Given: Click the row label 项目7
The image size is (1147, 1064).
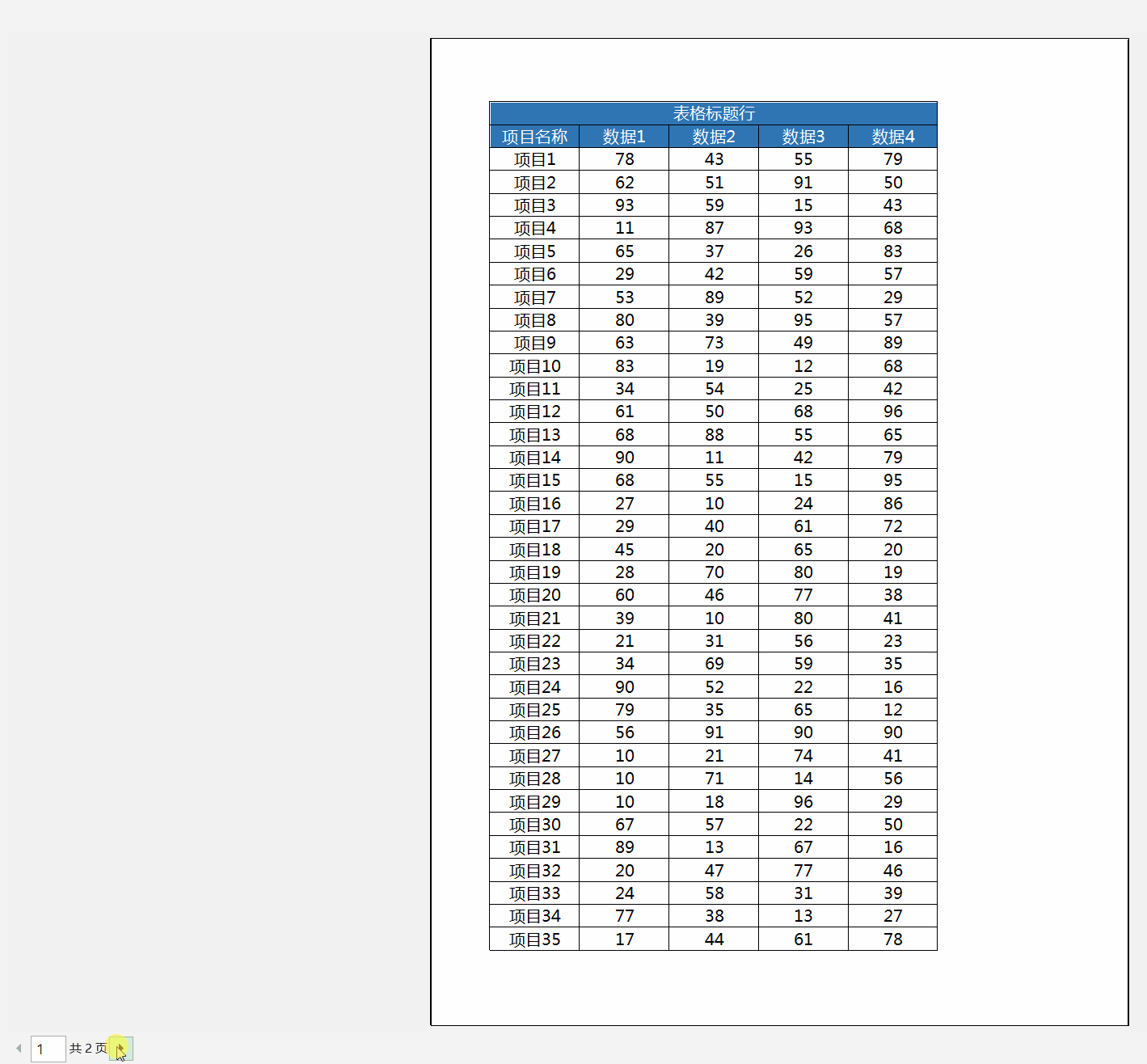Looking at the screenshot, I should pyautogui.click(x=535, y=298).
